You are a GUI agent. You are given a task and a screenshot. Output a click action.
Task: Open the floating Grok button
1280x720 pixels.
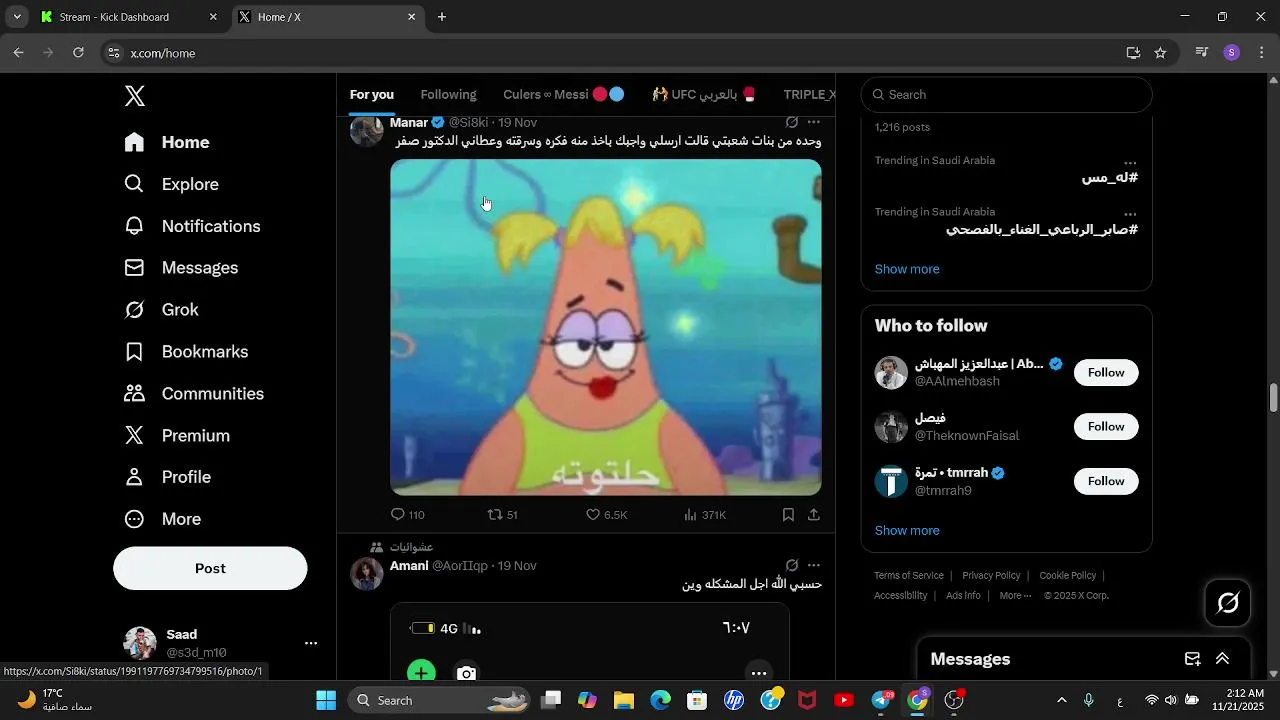point(1228,603)
